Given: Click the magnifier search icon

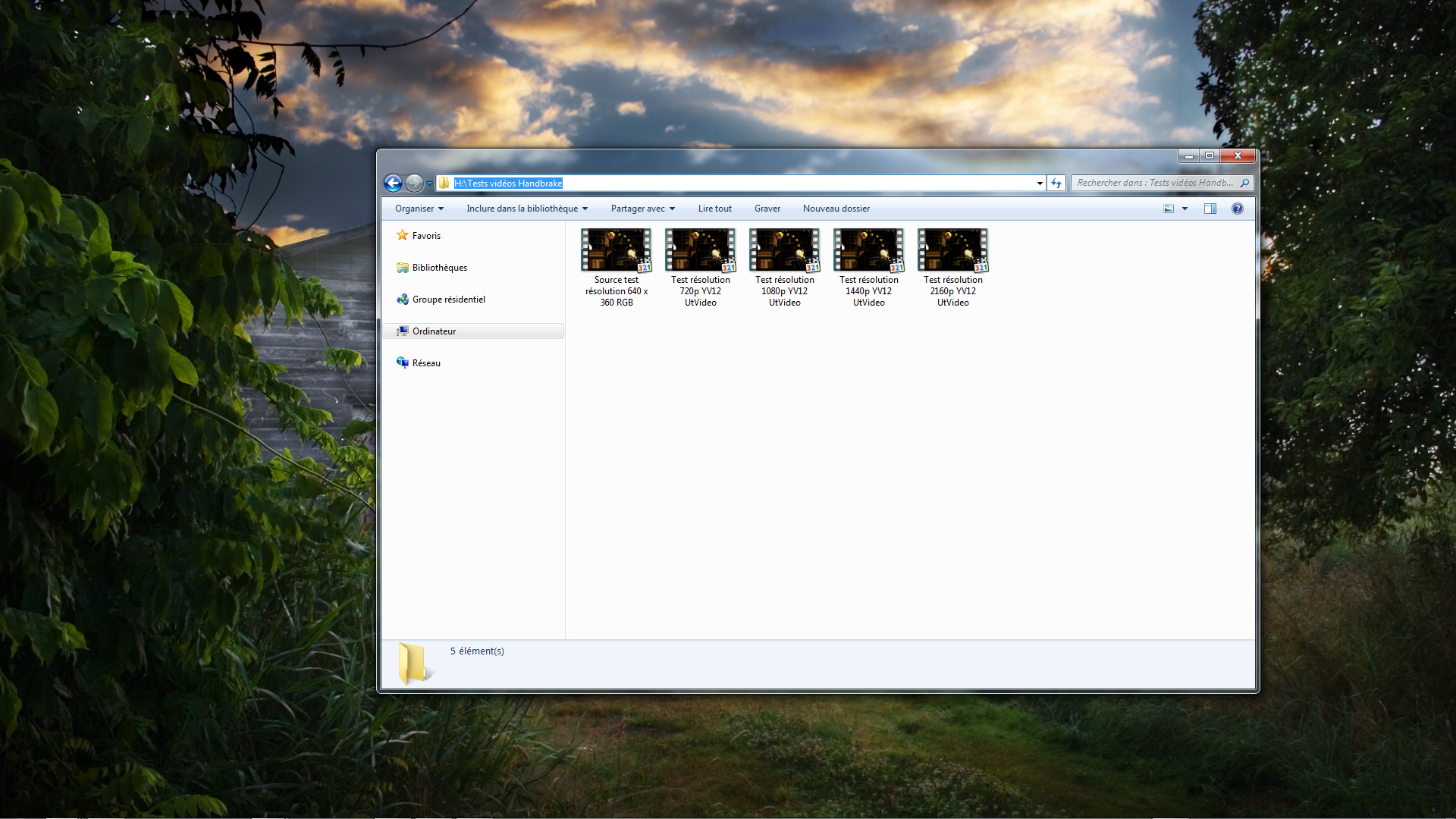Looking at the screenshot, I should click(x=1244, y=183).
